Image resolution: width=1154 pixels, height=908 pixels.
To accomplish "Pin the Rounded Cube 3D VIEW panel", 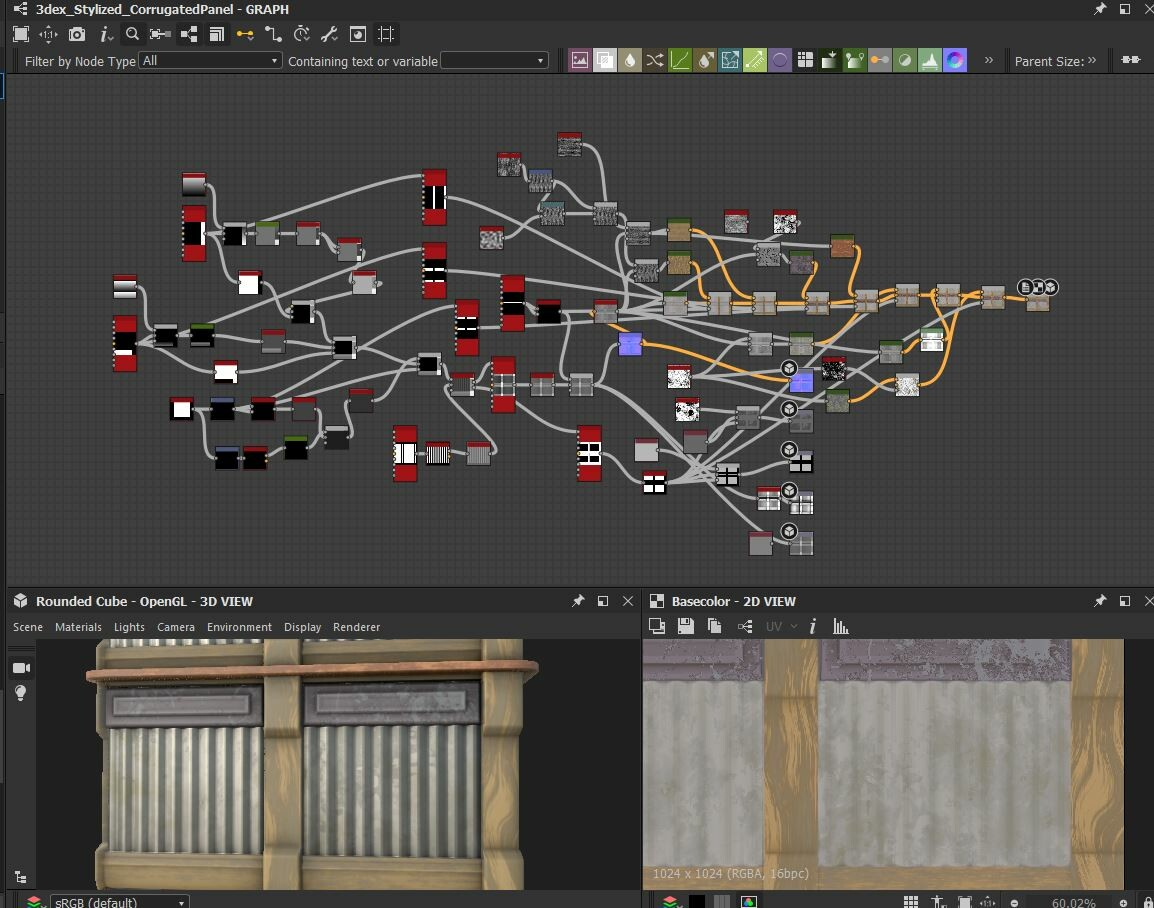I will click(x=578, y=601).
